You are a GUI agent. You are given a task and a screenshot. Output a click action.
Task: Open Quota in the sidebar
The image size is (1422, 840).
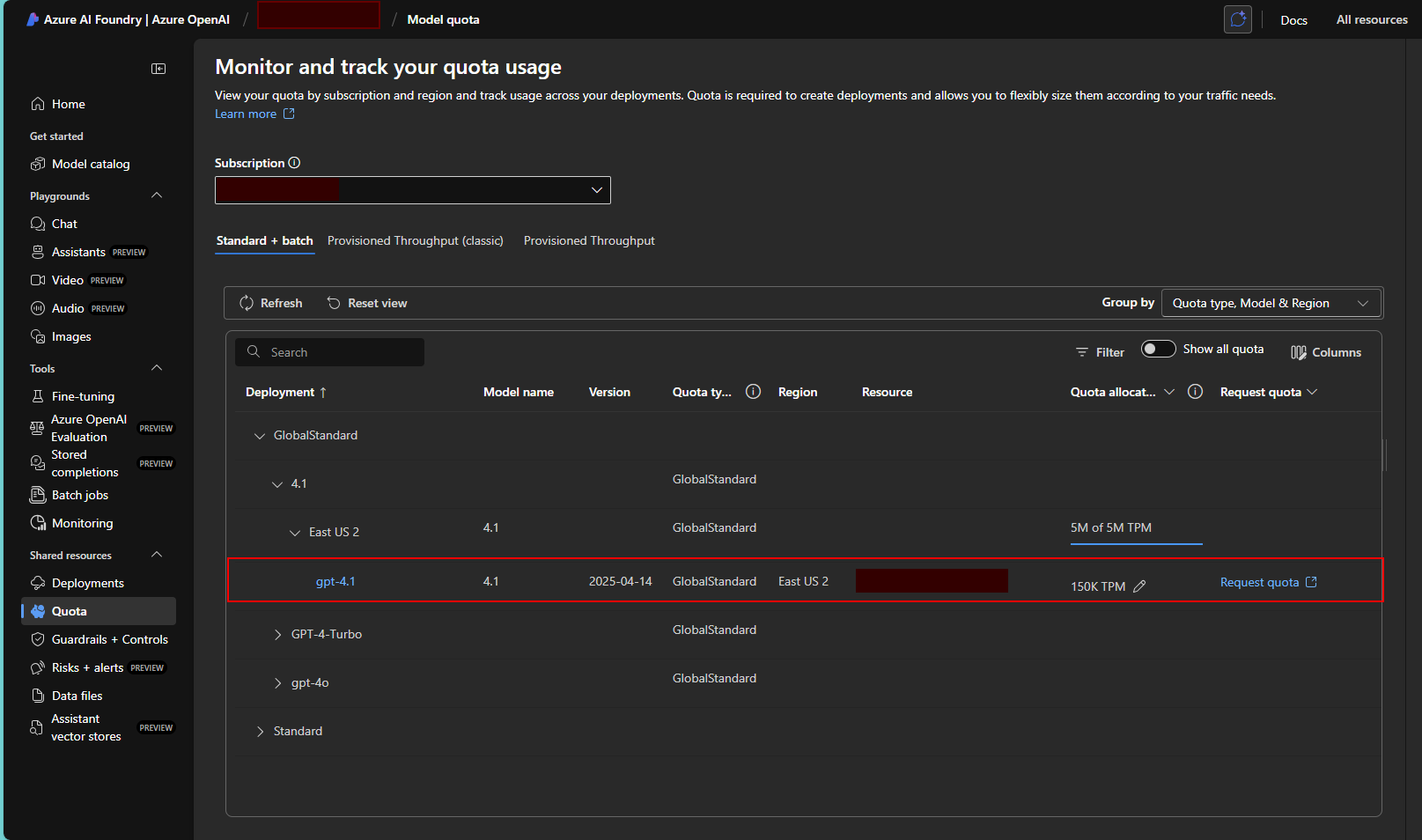pyautogui.click(x=99, y=611)
